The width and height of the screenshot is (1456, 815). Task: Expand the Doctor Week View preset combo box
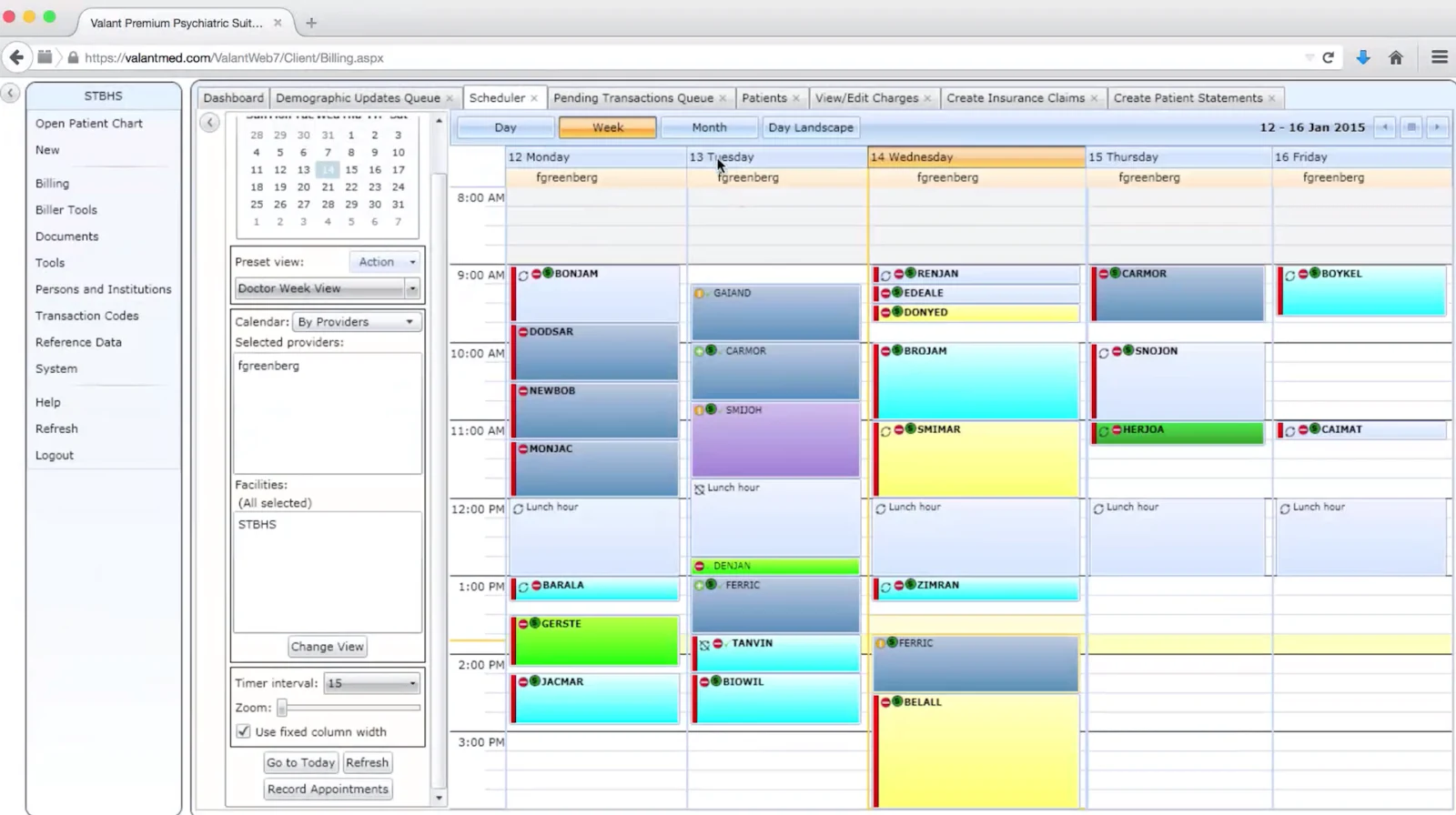(412, 288)
